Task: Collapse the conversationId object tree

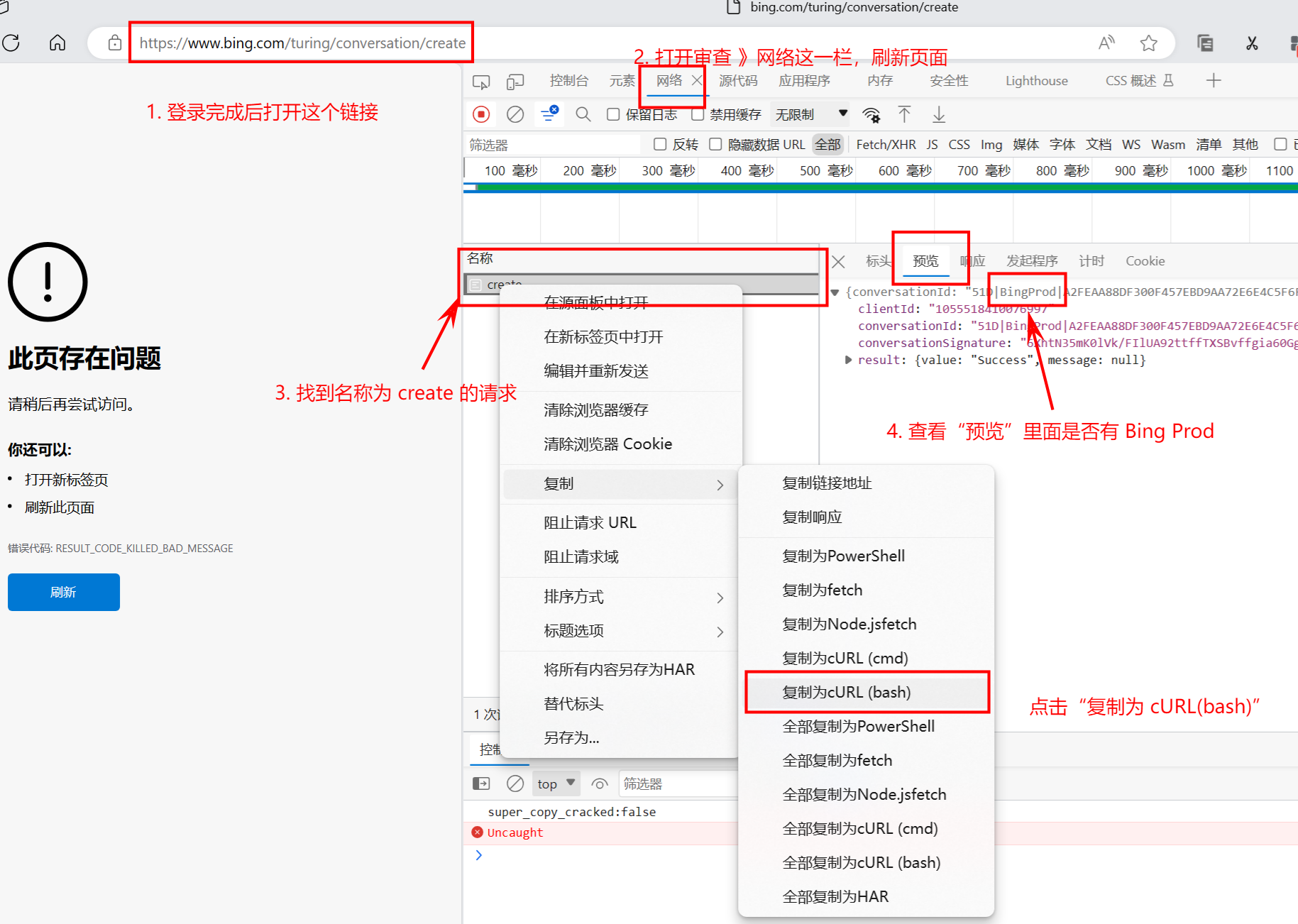Action: 835,292
